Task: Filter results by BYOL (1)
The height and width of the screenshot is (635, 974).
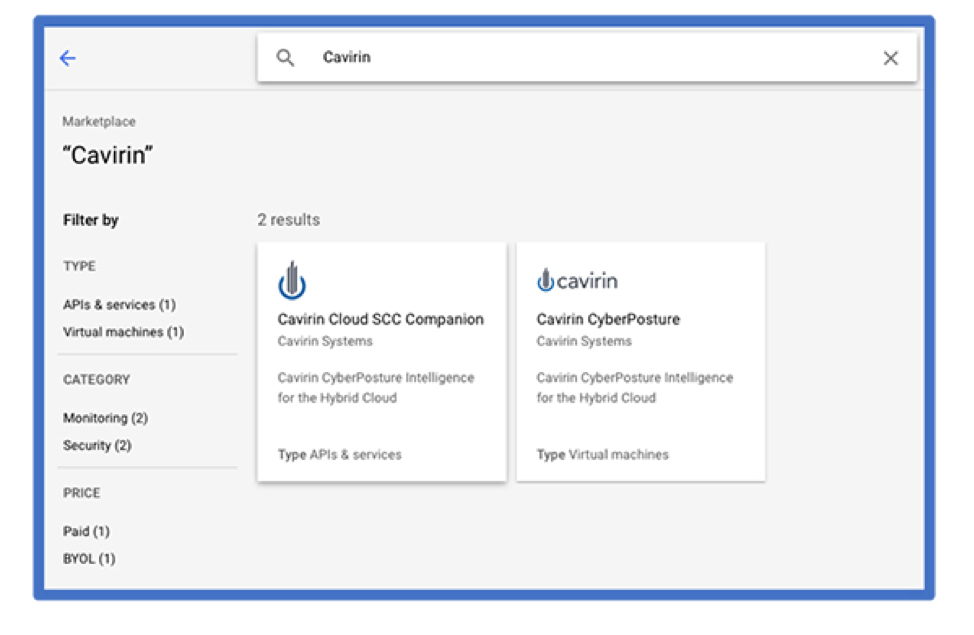Action: coord(89,559)
